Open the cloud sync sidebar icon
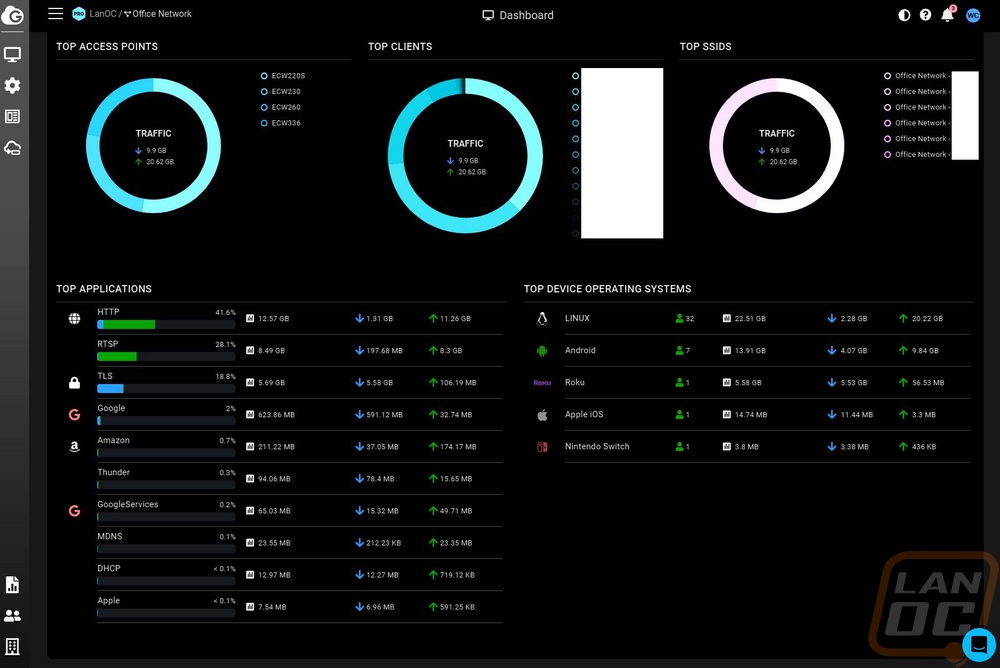1000x668 pixels. click(13, 149)
